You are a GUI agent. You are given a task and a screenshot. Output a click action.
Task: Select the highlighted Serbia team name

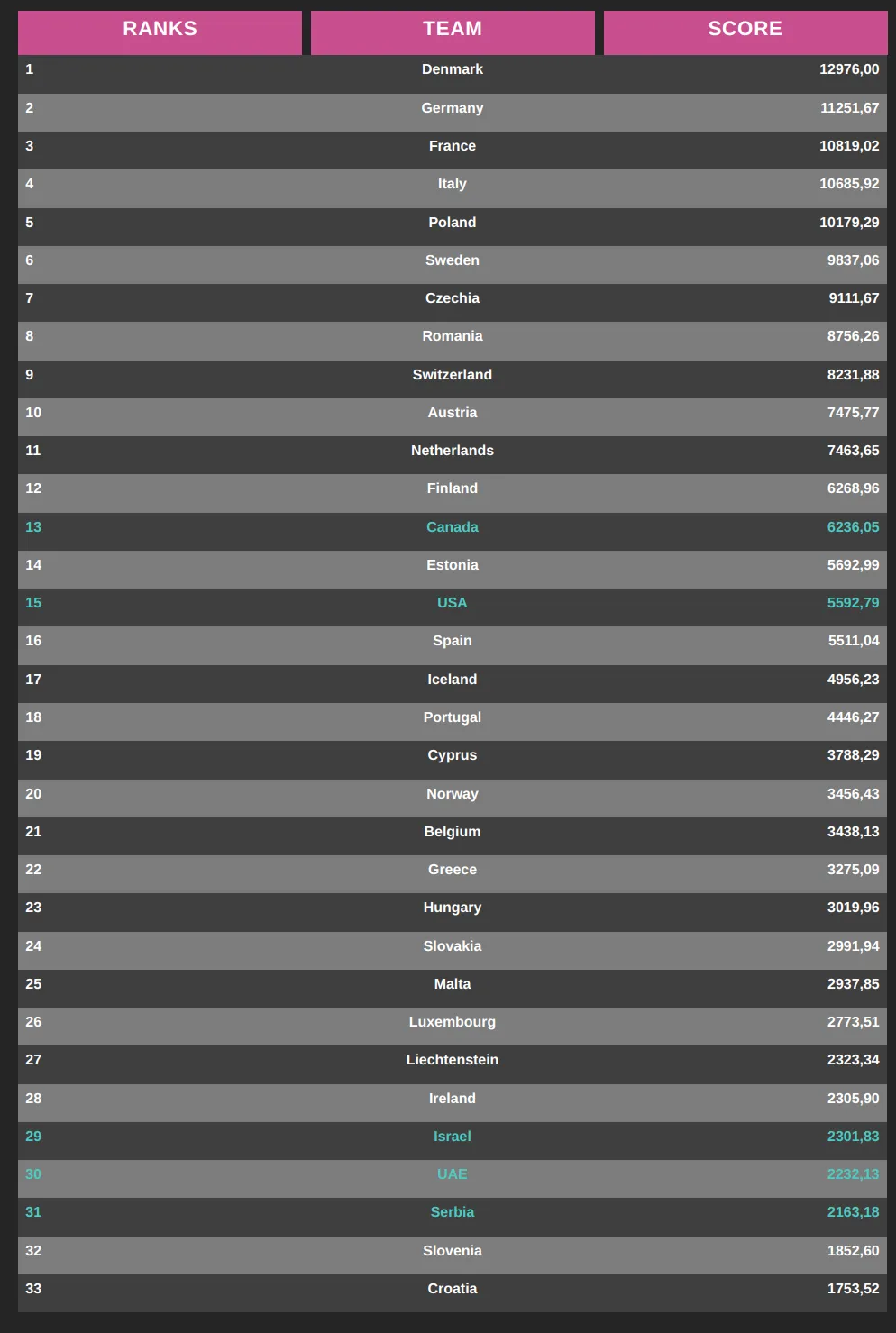click(x=453, y=1212)
